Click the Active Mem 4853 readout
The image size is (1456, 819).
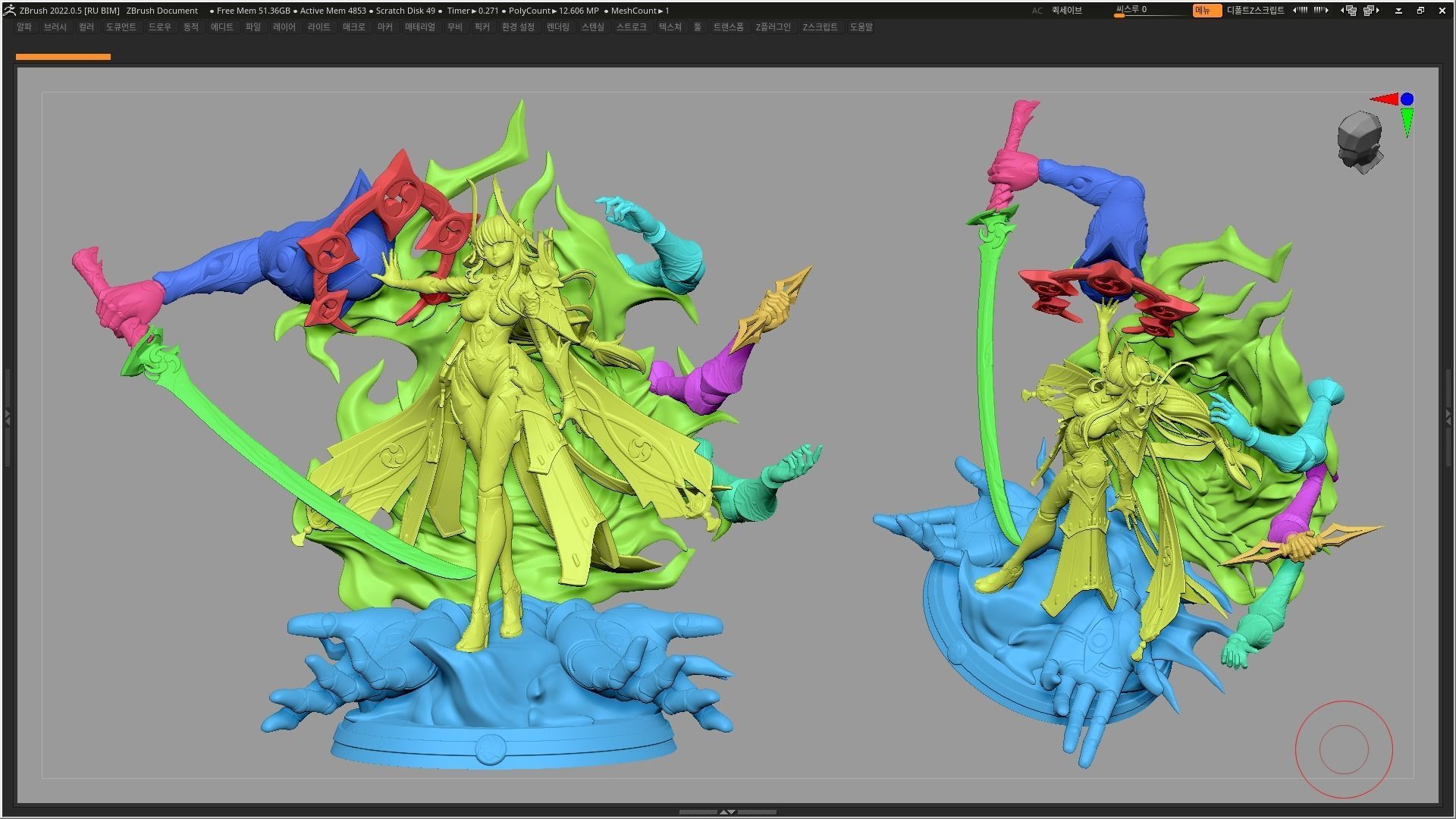click(333, 11)
